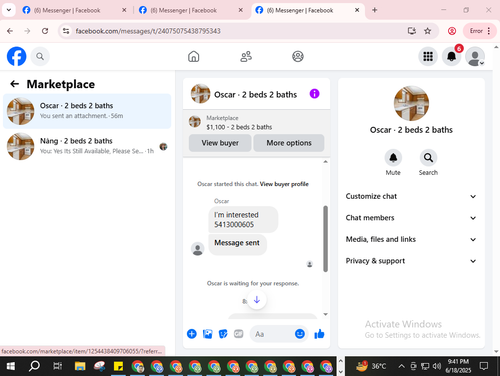
Task: Open the Friends icon in top navigation
Action: (246, 56)
